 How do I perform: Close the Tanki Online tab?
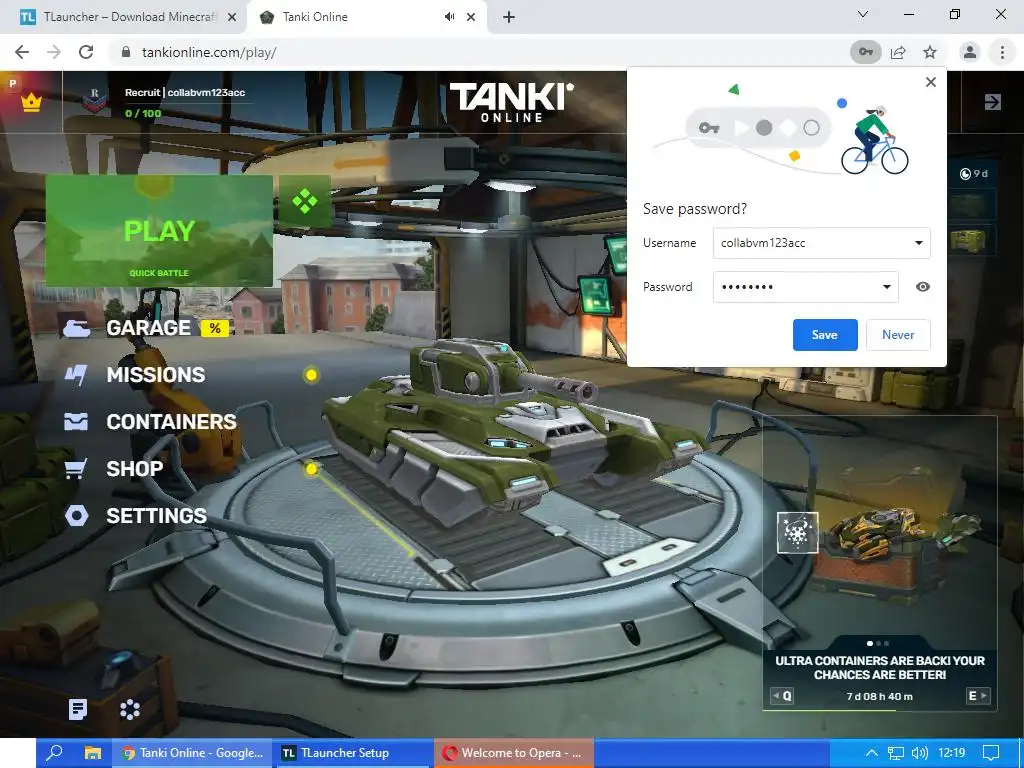coord(471,17)
